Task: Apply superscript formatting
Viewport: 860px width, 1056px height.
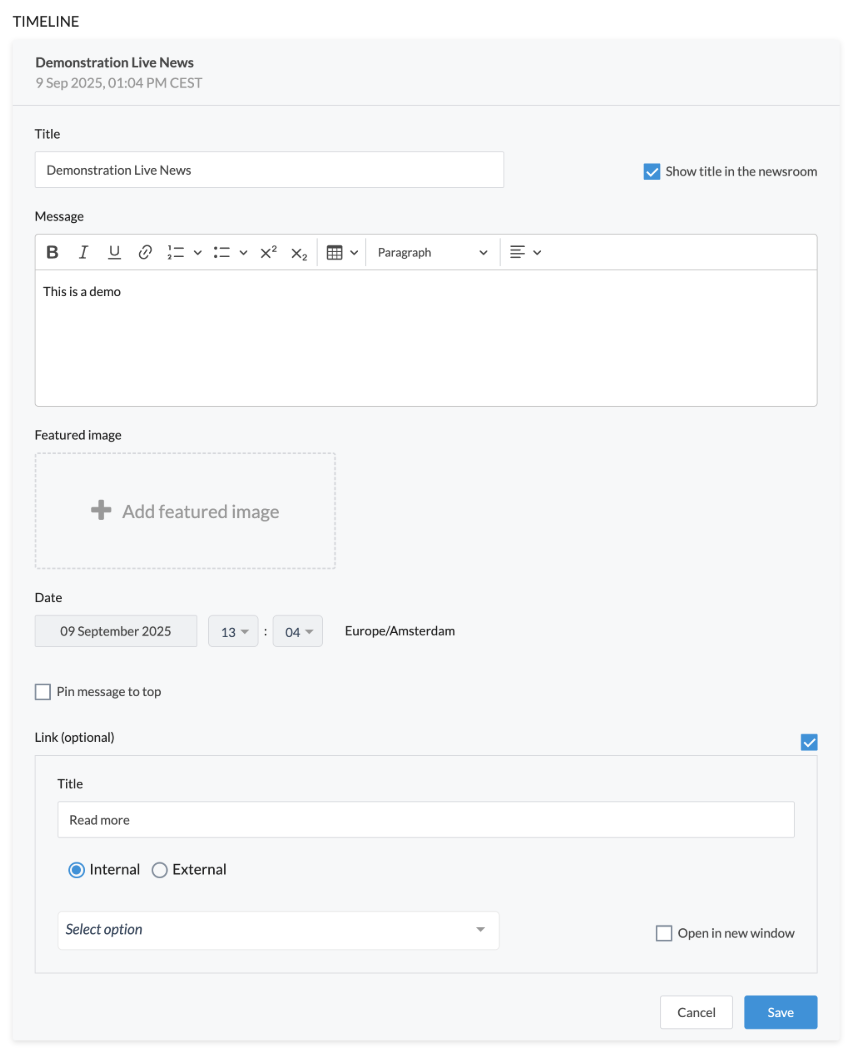Action: coord(268,253)
